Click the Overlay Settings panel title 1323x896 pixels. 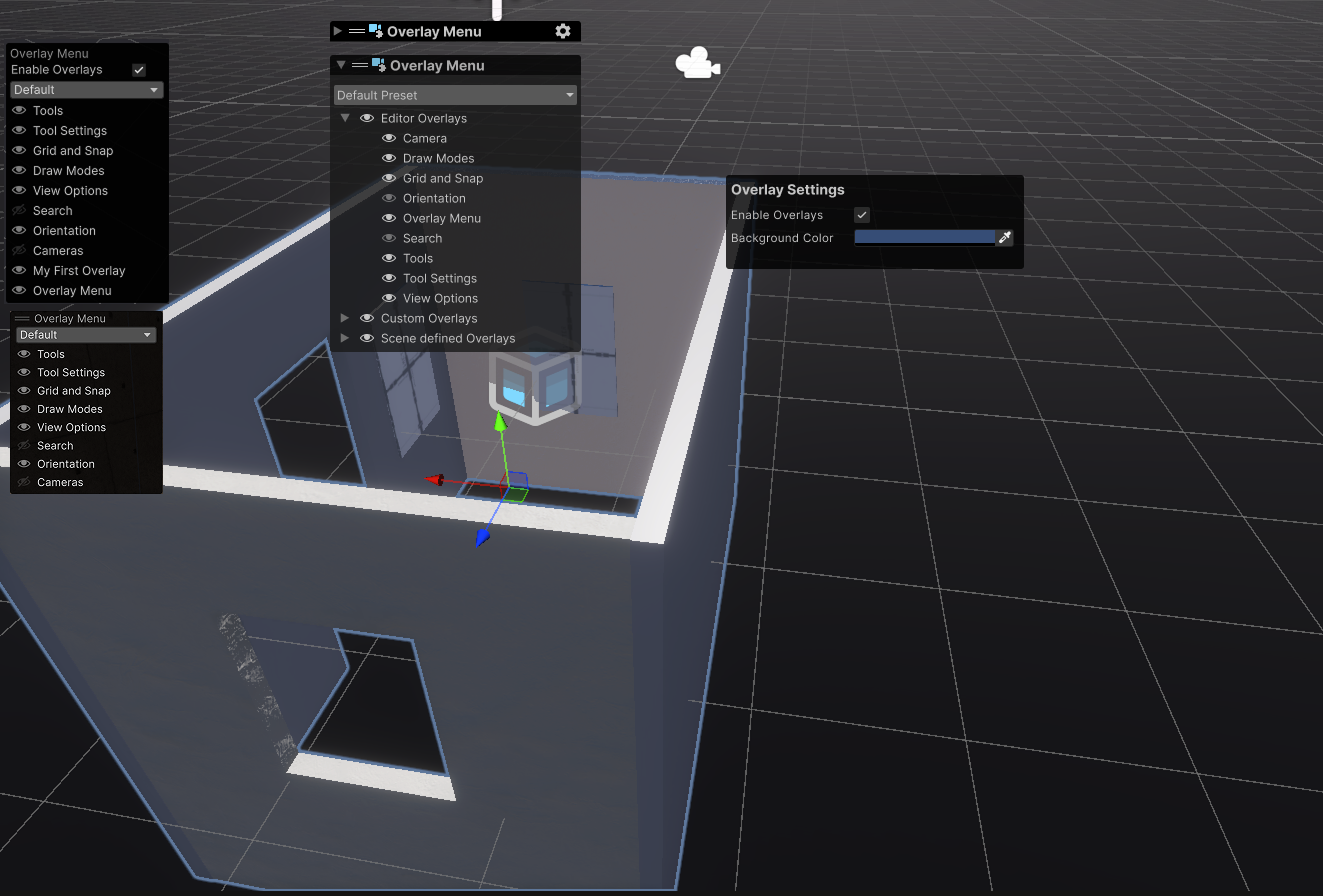pyautogui.click(x=788, y=190)
